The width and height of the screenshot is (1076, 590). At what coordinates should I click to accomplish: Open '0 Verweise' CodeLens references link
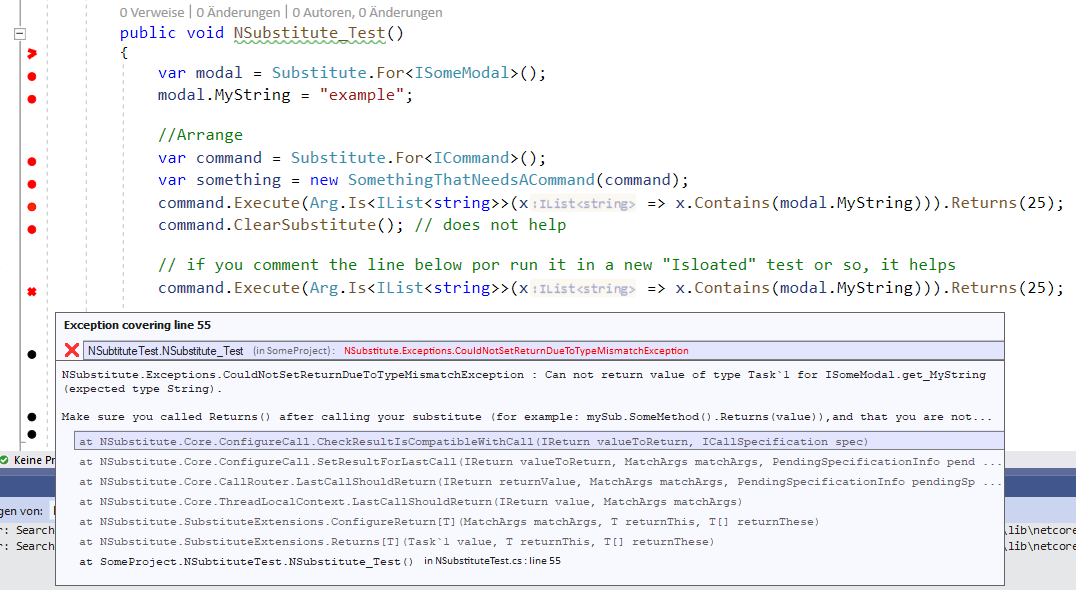click(x=152, y=12)
